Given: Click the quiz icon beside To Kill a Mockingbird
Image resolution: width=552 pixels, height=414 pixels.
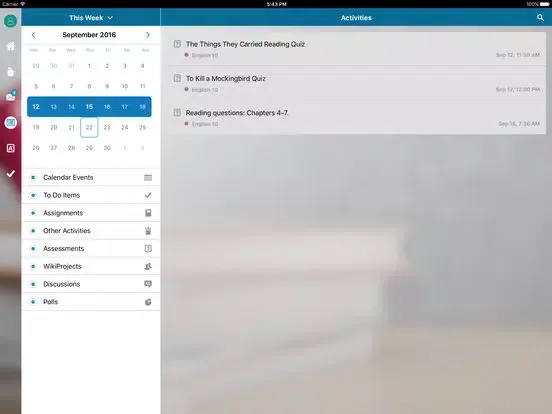Looking at the screenshot, I should pos(177,78).
